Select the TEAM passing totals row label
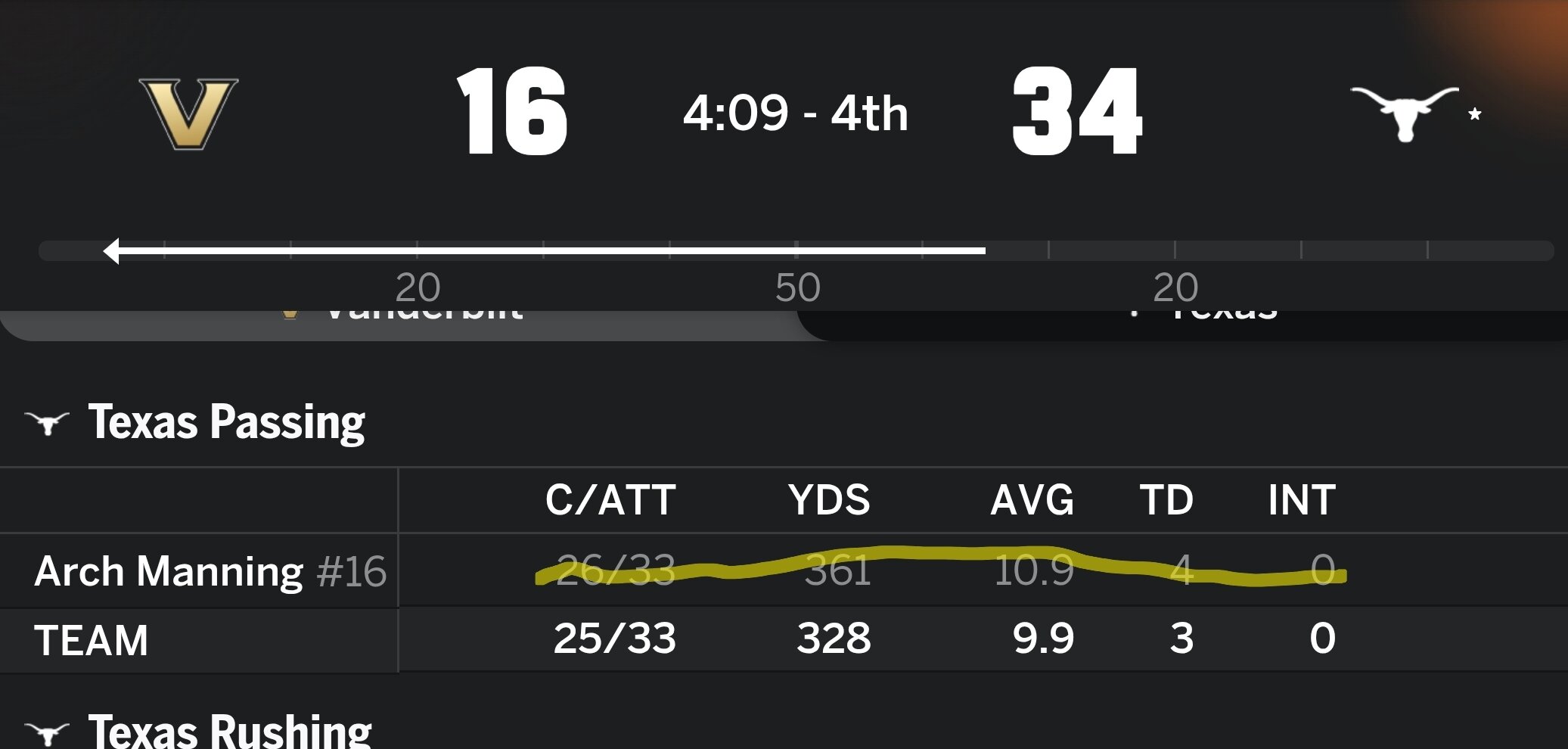 click(92, 640)
